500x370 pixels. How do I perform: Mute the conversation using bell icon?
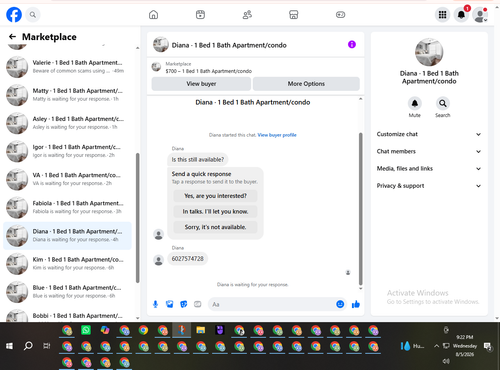tap(415, 103)
